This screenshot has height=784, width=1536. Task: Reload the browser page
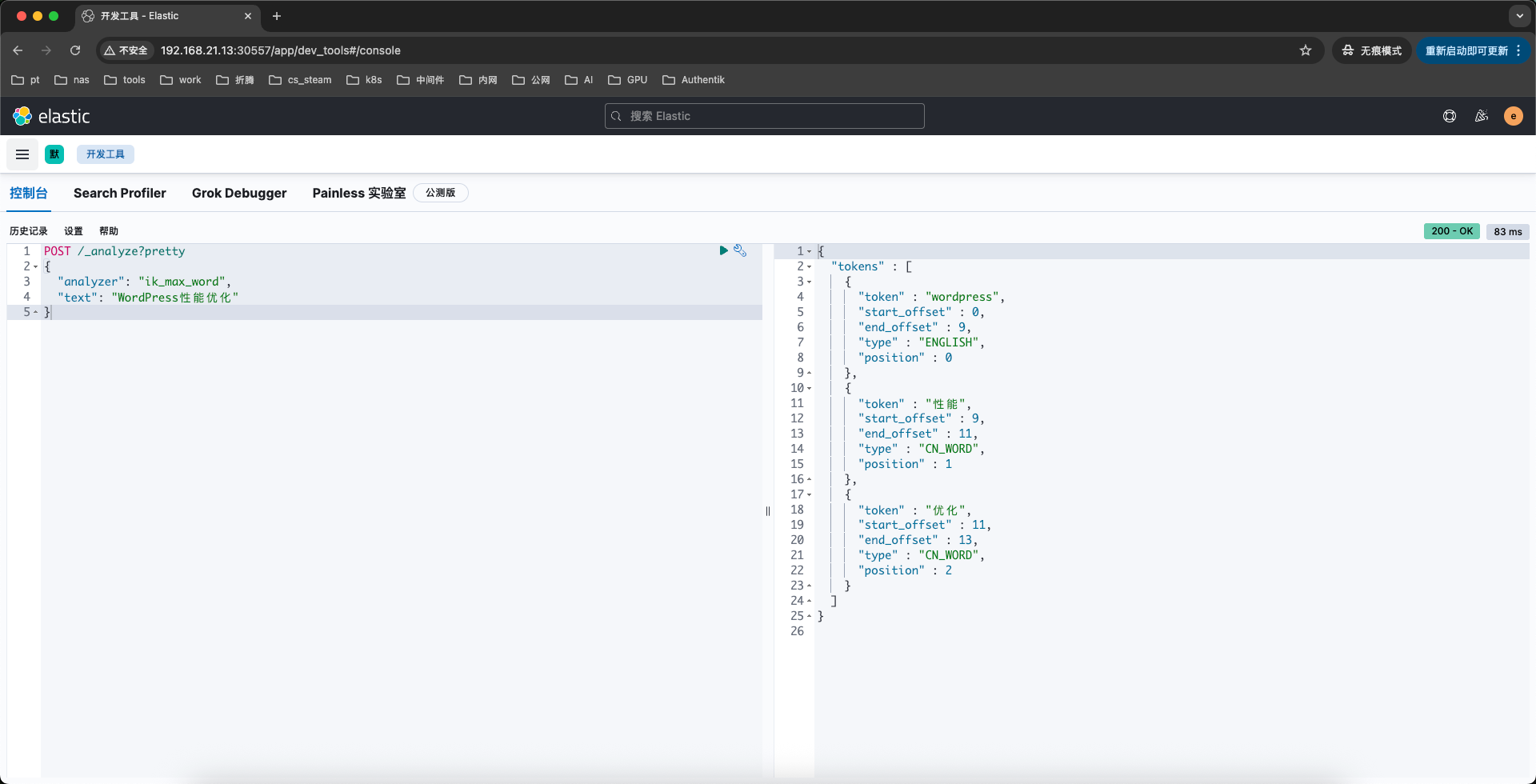point(75,50)
